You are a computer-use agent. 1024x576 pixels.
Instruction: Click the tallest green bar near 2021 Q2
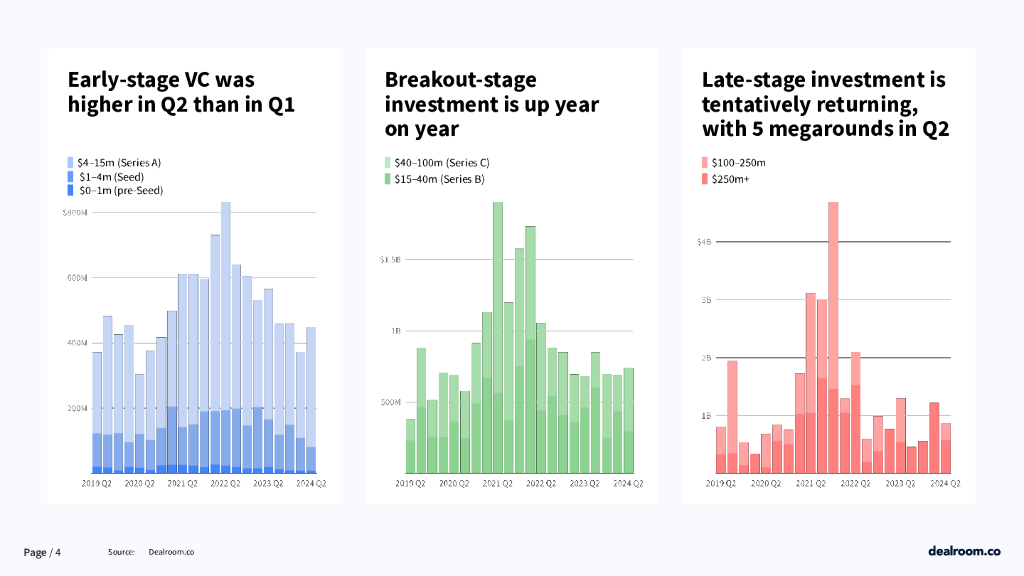tap(497, 330)
